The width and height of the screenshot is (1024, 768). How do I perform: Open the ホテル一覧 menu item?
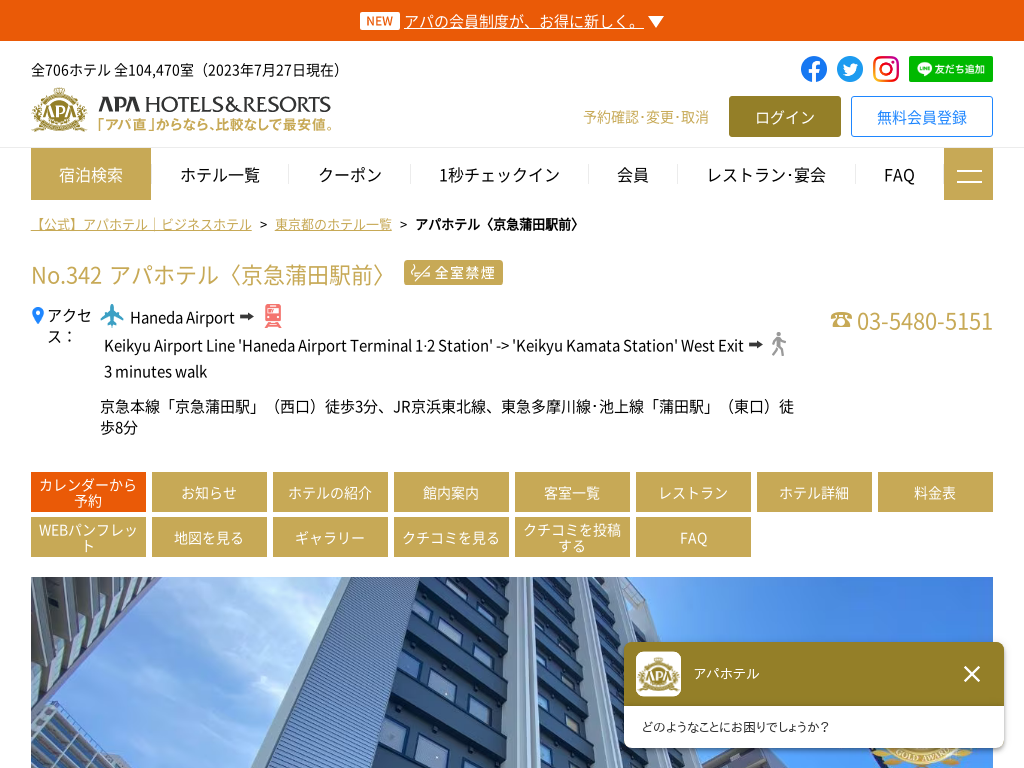coord(220,175)
